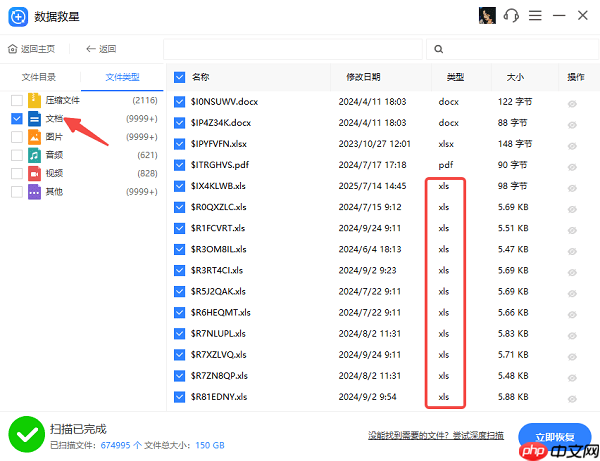Screen dimensions: 600x461
Task: Click the search magnifier icon
Action: tap(439, 49)
